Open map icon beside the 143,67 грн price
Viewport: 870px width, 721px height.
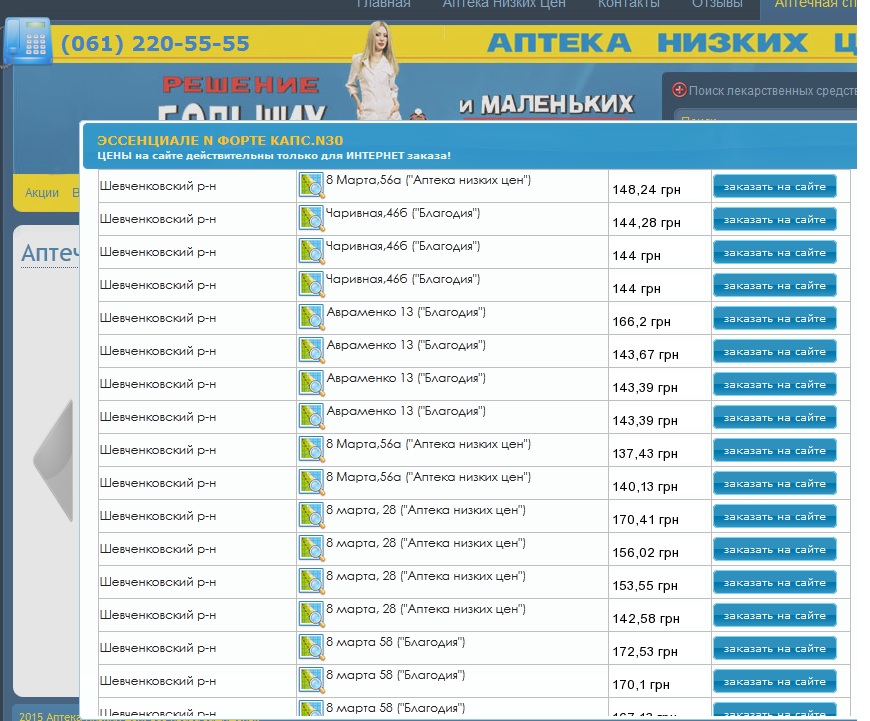click(311, 351)
